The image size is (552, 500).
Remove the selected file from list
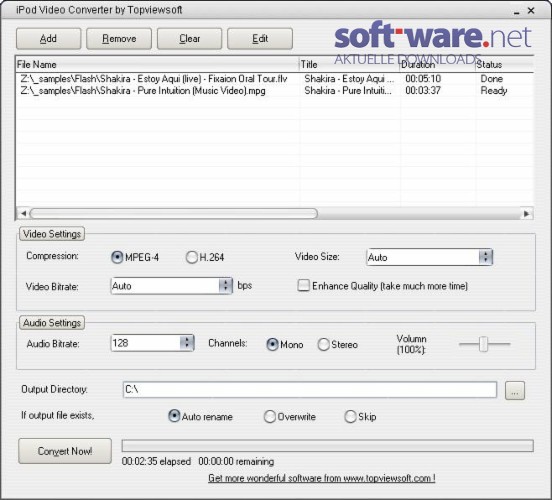pyautogui.click(x=119, y=38)
